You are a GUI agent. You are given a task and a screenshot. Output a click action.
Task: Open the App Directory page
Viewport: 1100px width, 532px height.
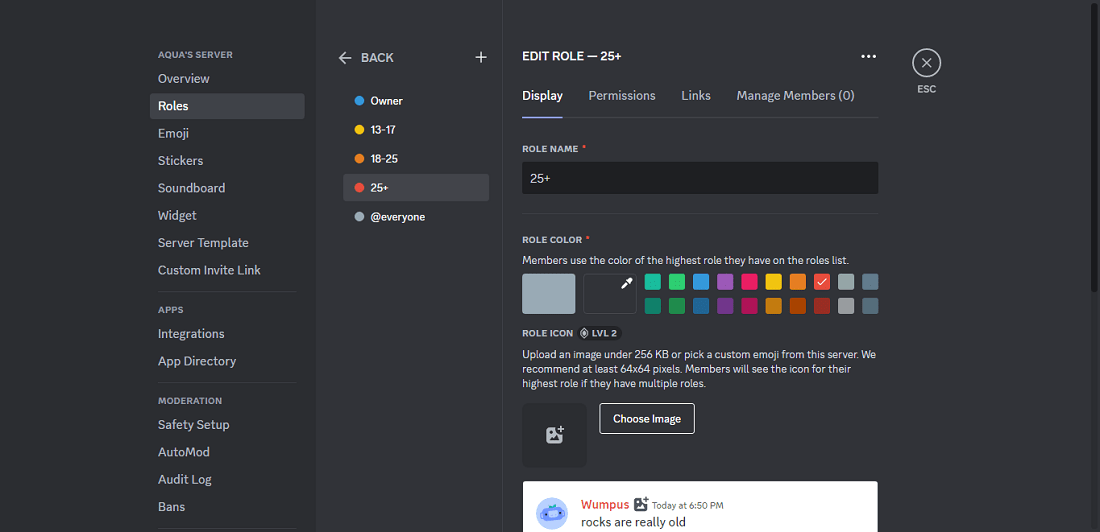[227, 361]
